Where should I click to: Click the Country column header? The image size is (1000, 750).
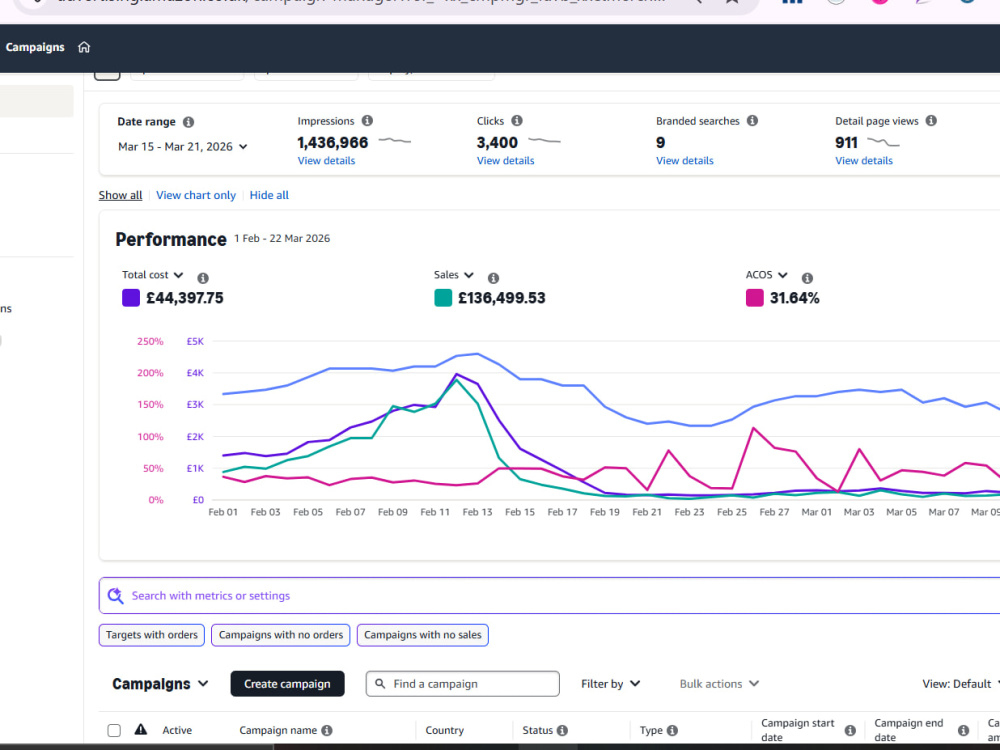(445, 730)
